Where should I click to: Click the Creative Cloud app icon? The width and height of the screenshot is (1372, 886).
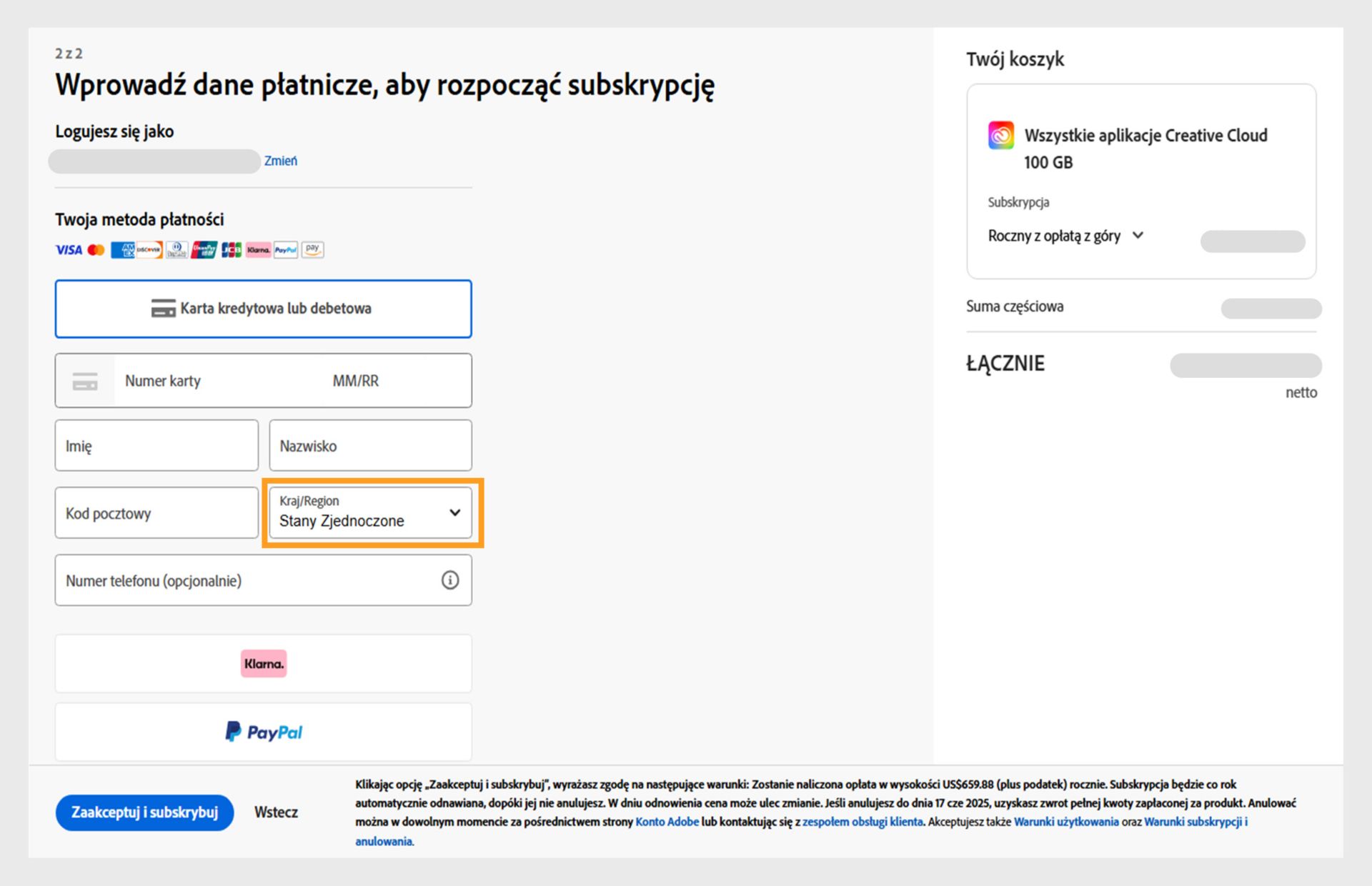click(x=1000, y=135)
